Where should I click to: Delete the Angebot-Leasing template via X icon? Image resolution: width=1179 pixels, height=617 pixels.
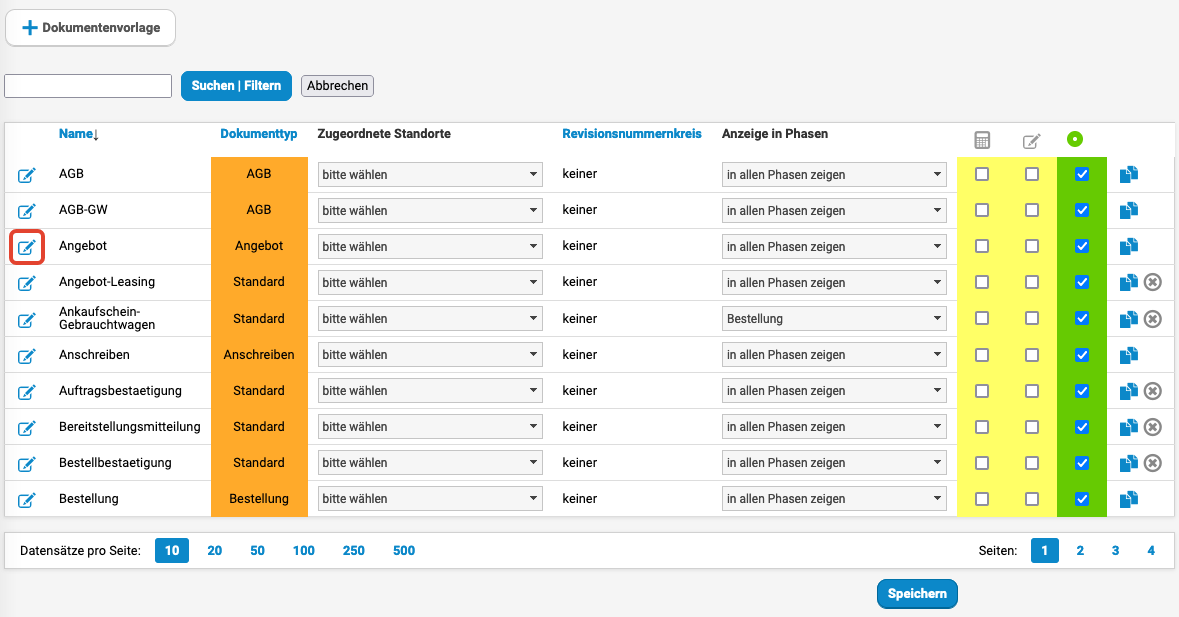pos(1152,283)
